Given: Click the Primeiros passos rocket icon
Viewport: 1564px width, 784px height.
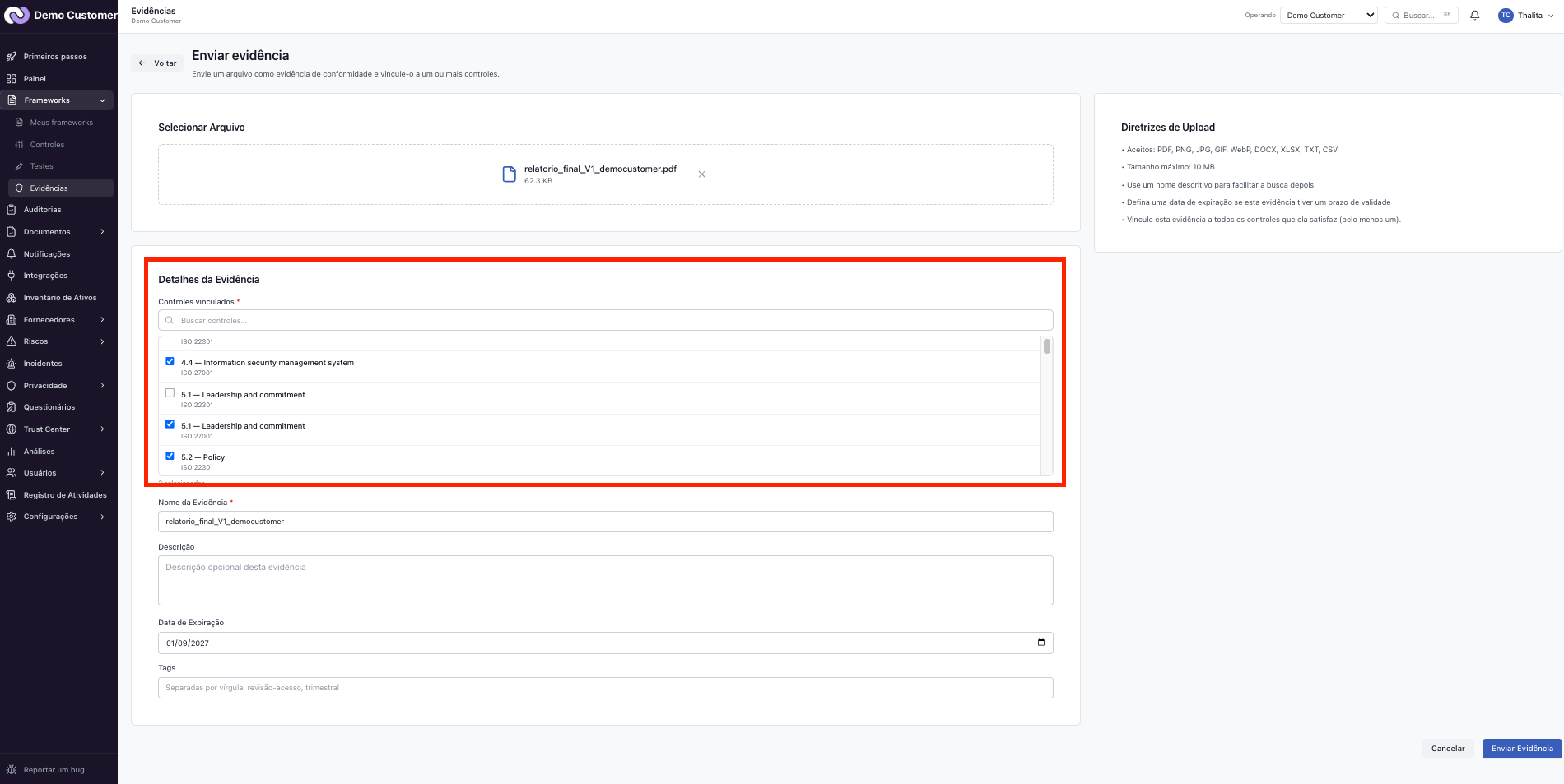Looking at the screenshot, I should tap(12, 57).
